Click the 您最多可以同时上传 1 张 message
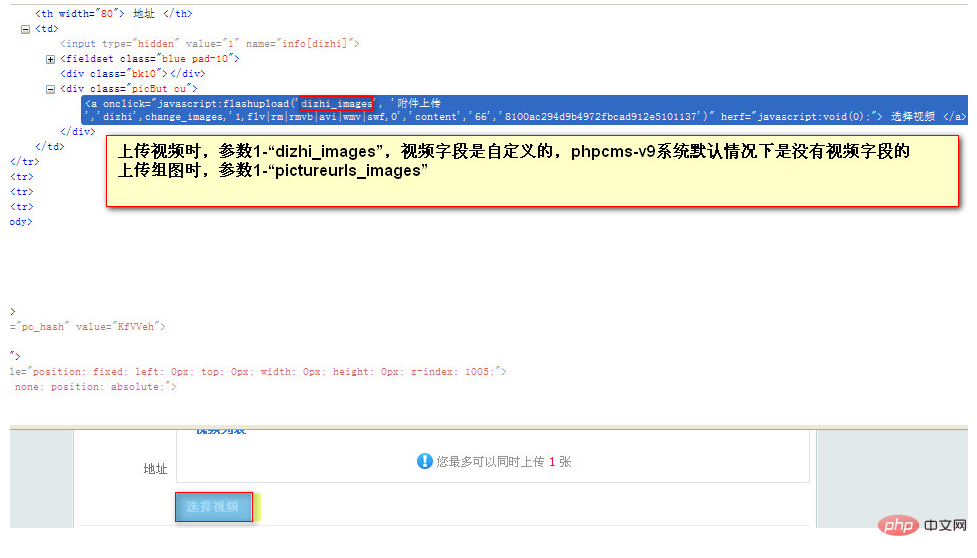The height and width of the screenshot is (558, 977). (503, 461)
